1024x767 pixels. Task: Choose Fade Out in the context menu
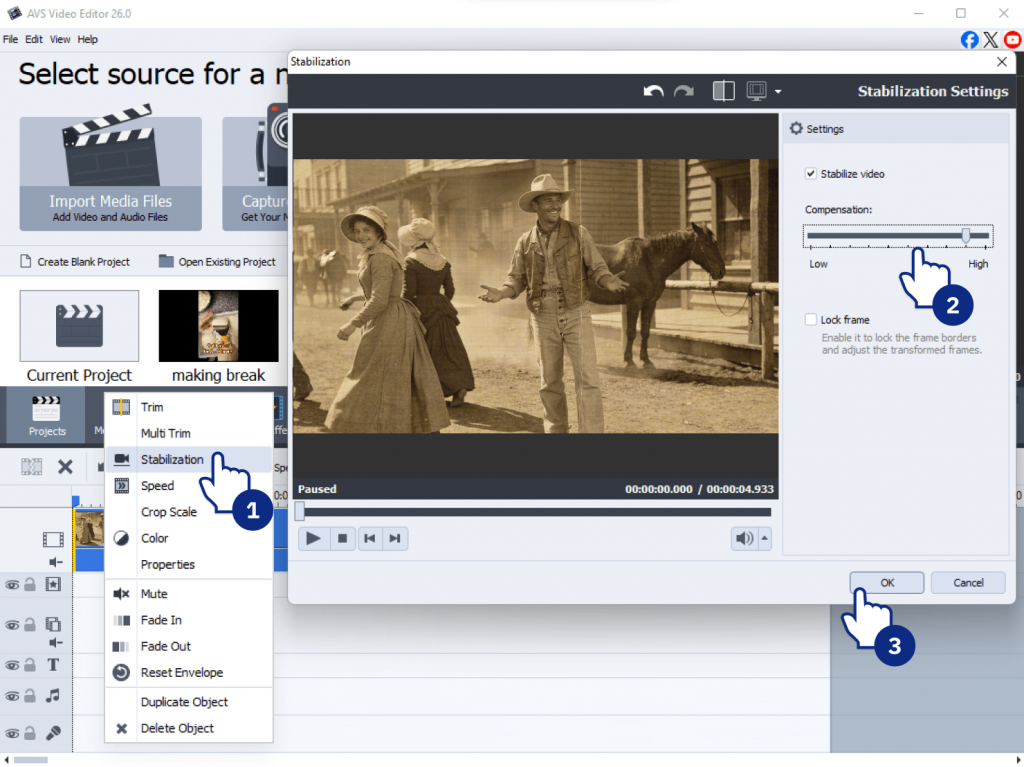(165, 646)
